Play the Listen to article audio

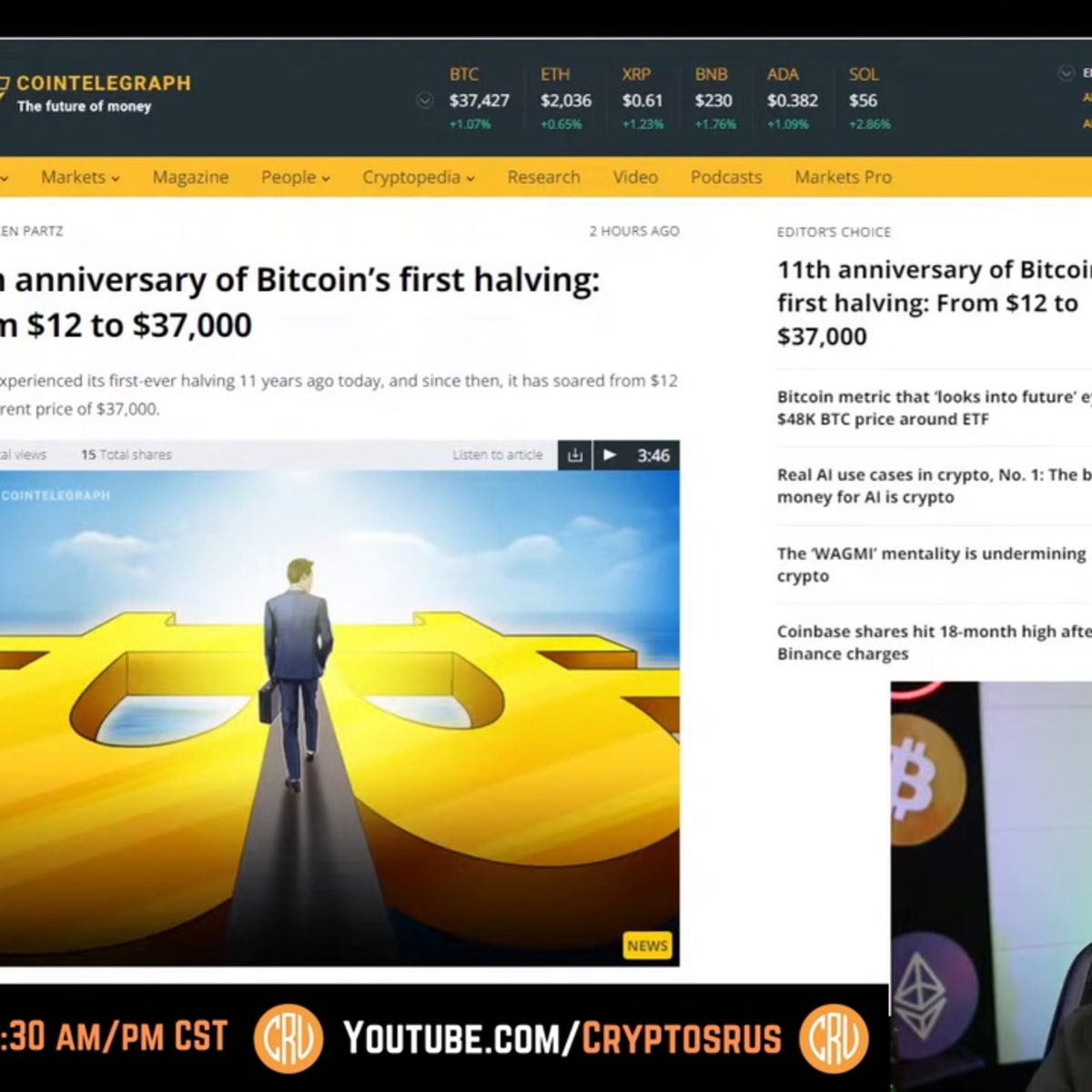click(x=610, y=455)
